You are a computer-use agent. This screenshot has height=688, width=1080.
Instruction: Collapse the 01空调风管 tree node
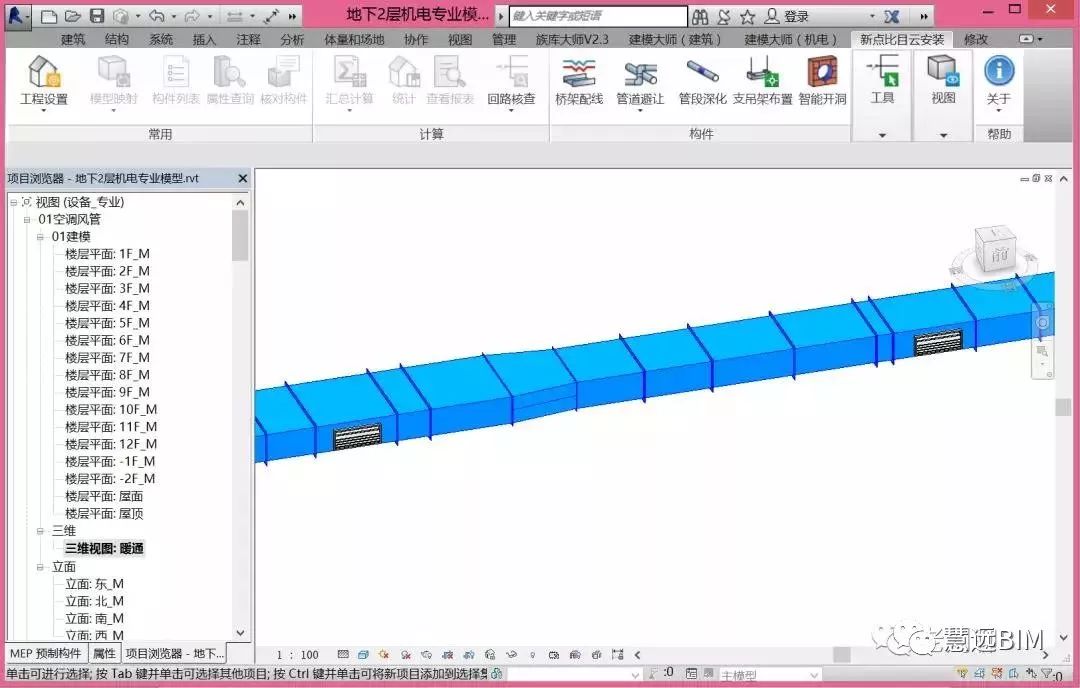click(x=27, y=220)
